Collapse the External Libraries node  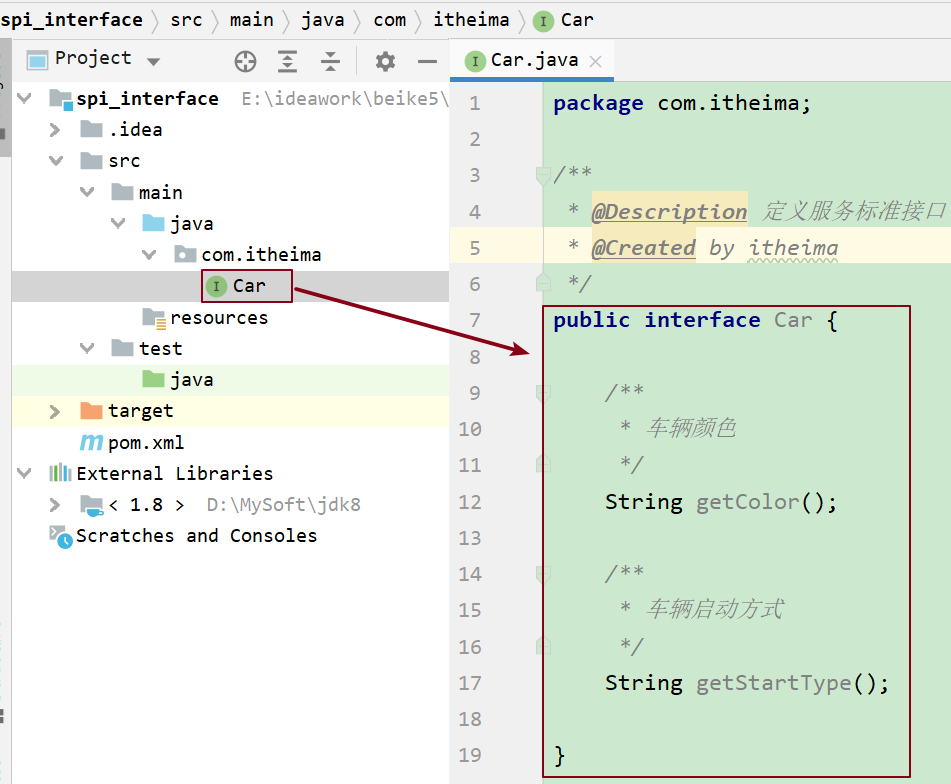coord(24,474)
